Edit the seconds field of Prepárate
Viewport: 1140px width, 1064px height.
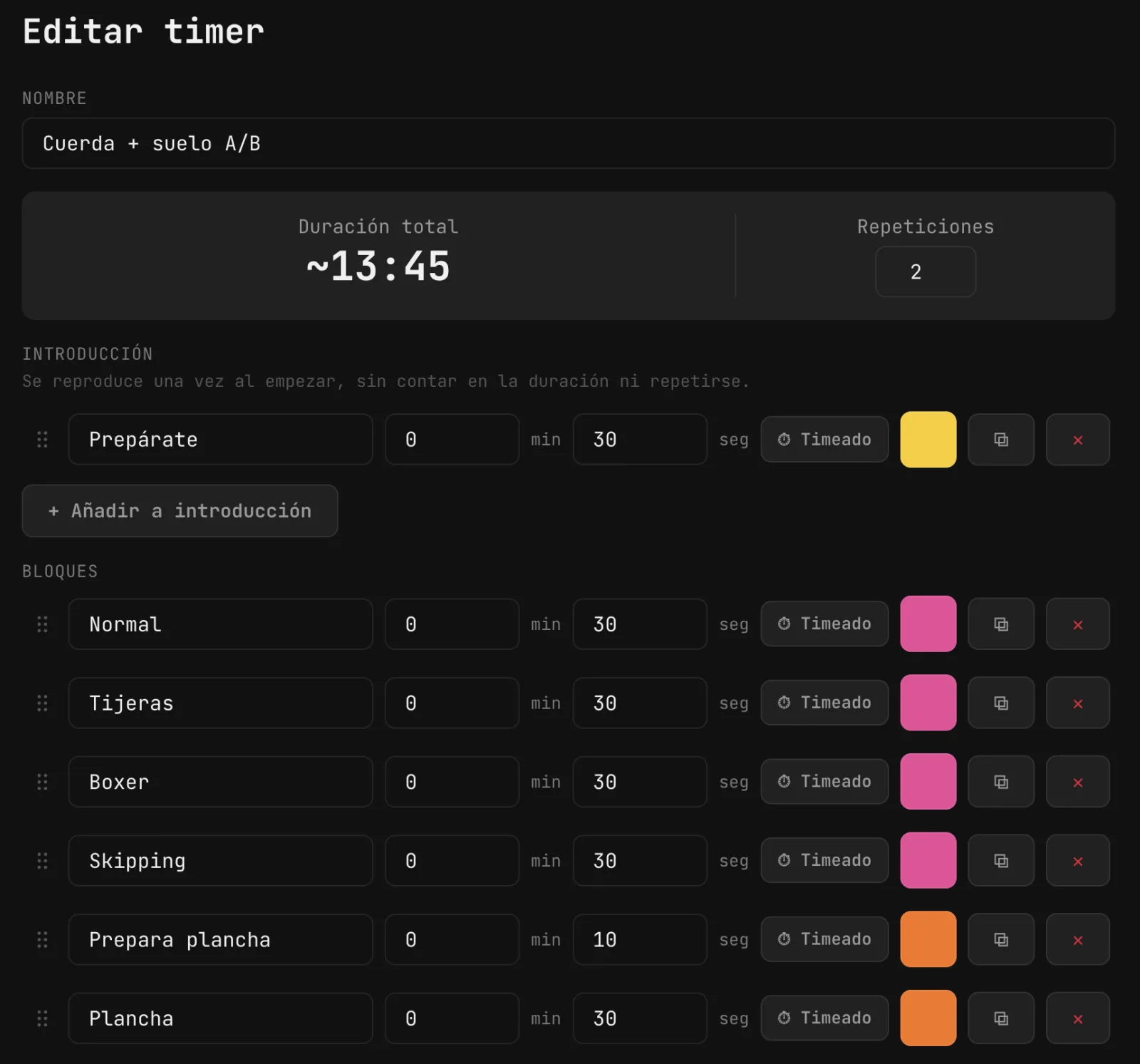[x=640, y=440]
